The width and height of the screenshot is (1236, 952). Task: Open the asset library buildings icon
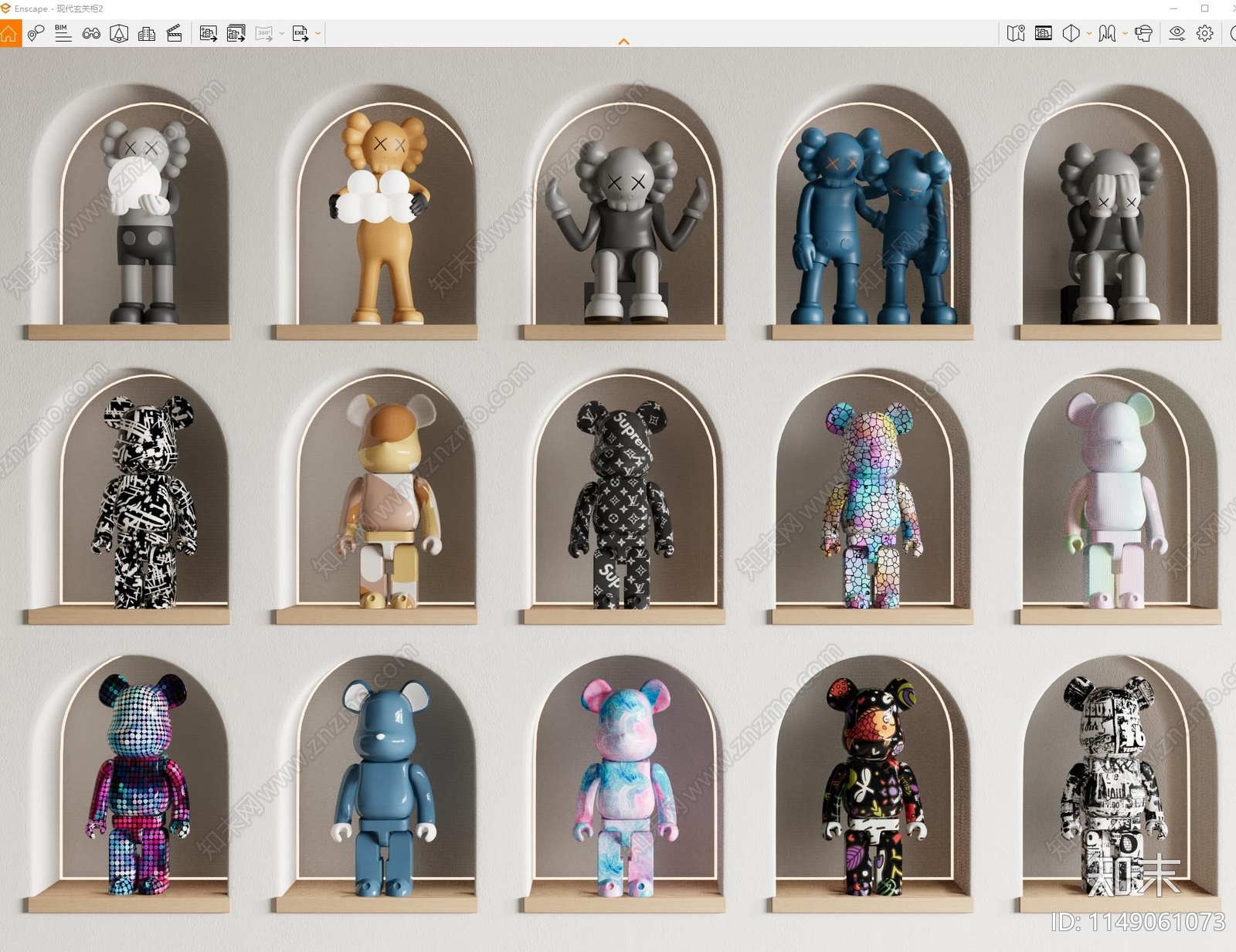coord(147,33)
